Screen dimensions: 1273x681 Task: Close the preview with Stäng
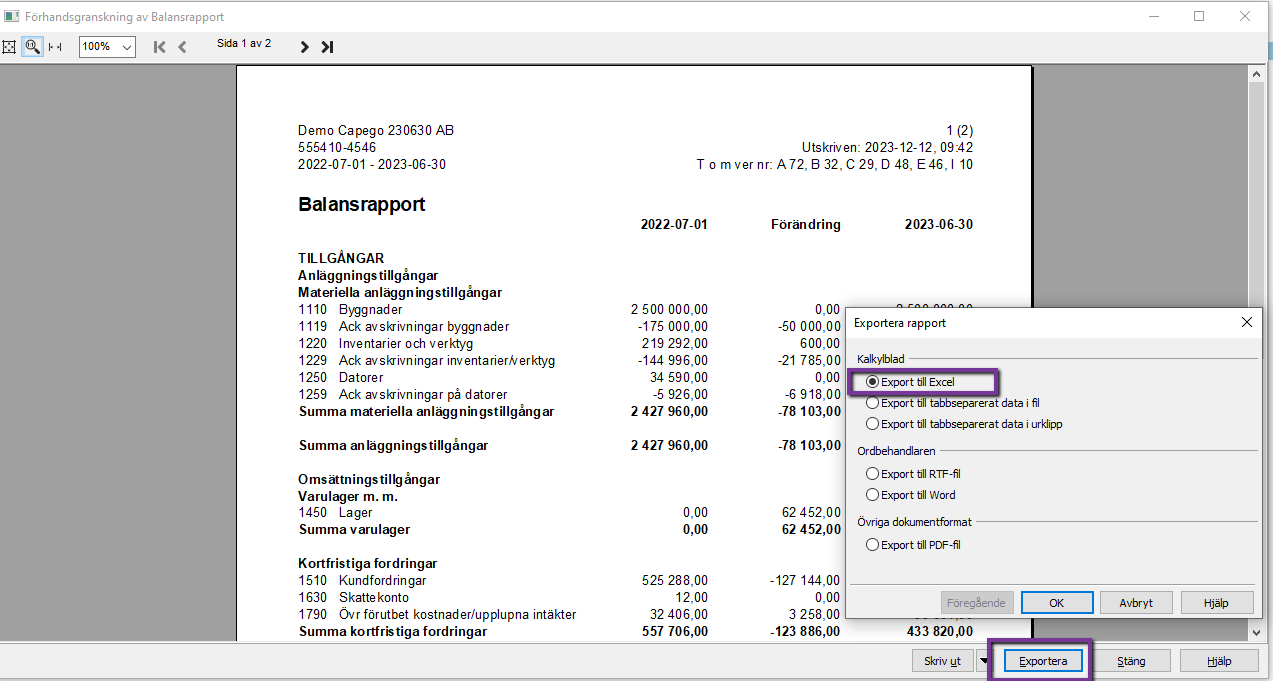pos(1131,661)
